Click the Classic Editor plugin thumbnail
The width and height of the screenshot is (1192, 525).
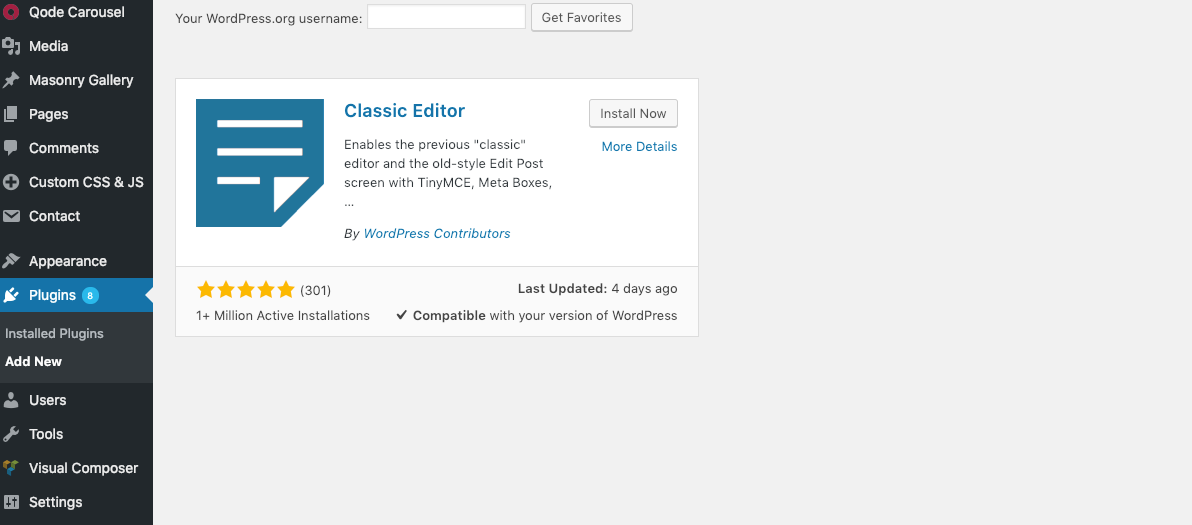coord(260,163)
